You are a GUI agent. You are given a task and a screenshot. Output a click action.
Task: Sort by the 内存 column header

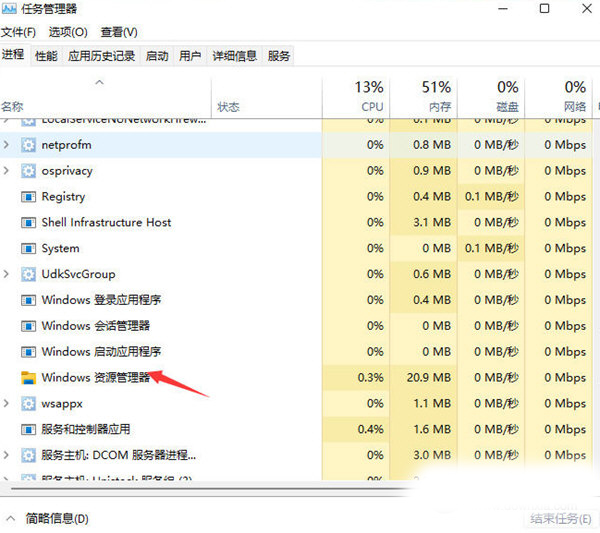(424, 97)
